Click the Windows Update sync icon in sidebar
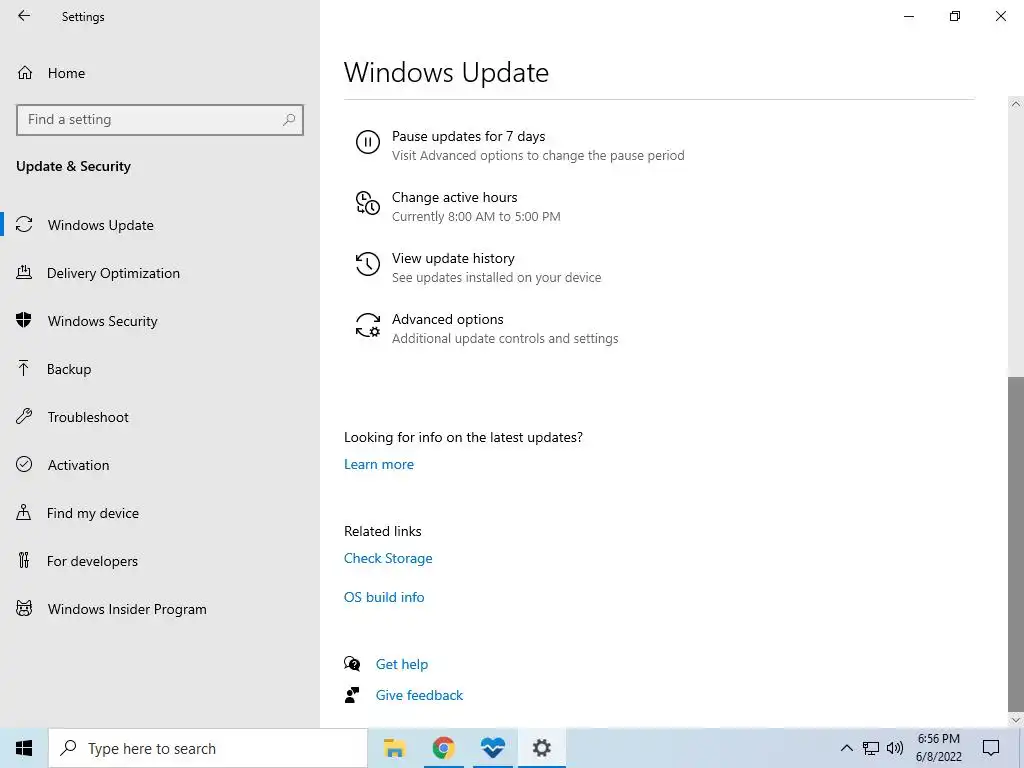Image resolution: width=1024 pixels, height=768 pixels. tap(24, 225)
